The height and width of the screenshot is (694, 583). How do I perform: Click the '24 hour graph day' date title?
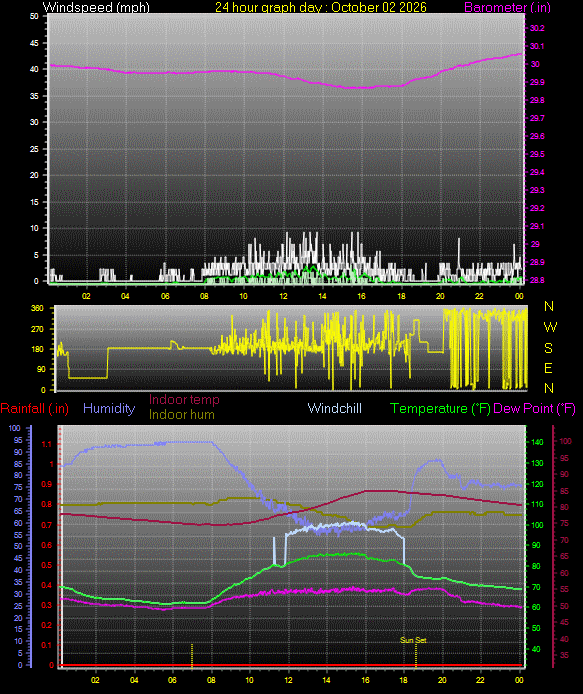tap(320, 7)
